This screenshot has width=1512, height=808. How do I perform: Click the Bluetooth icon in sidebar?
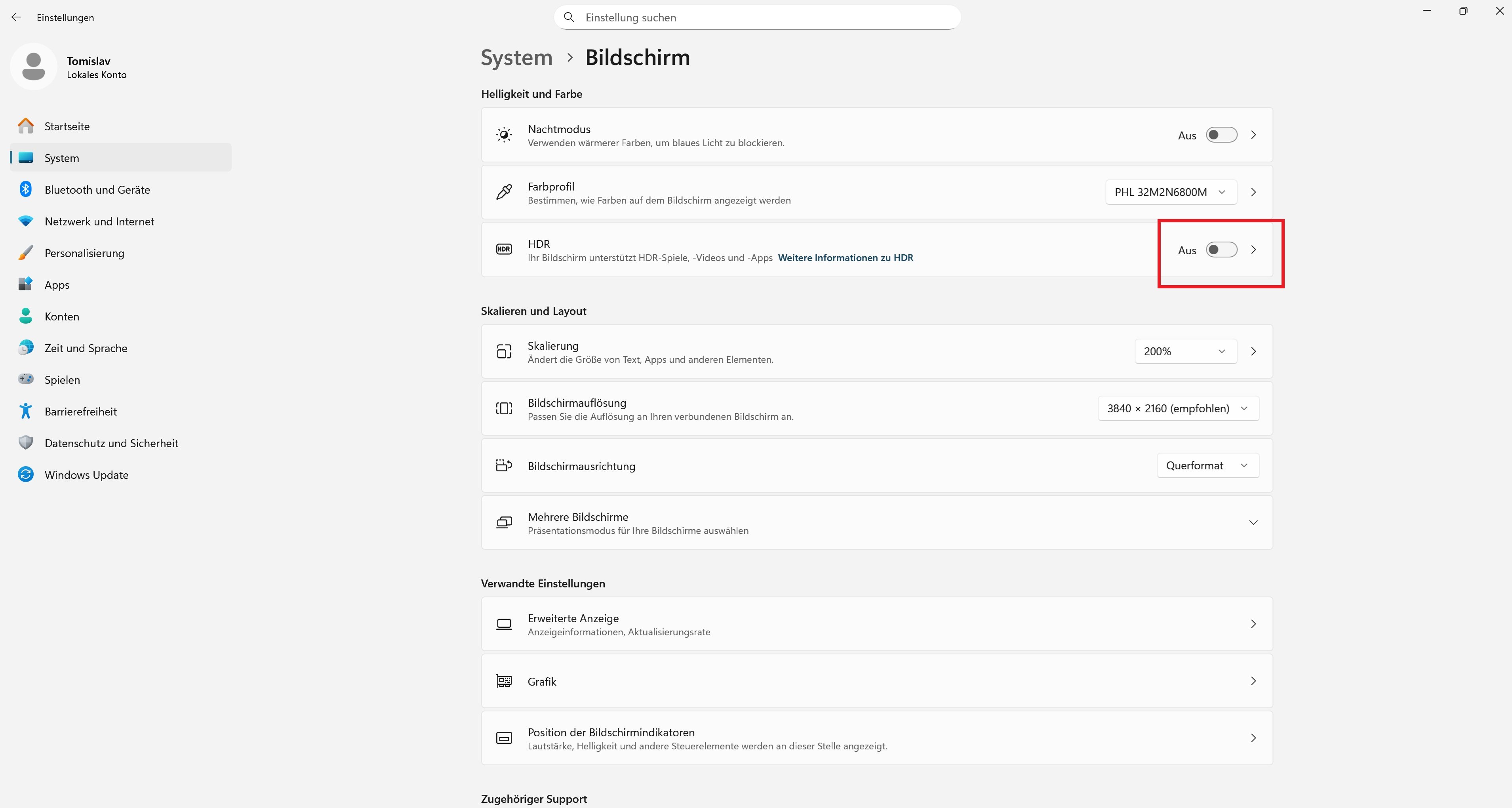(x=25, y=189)
